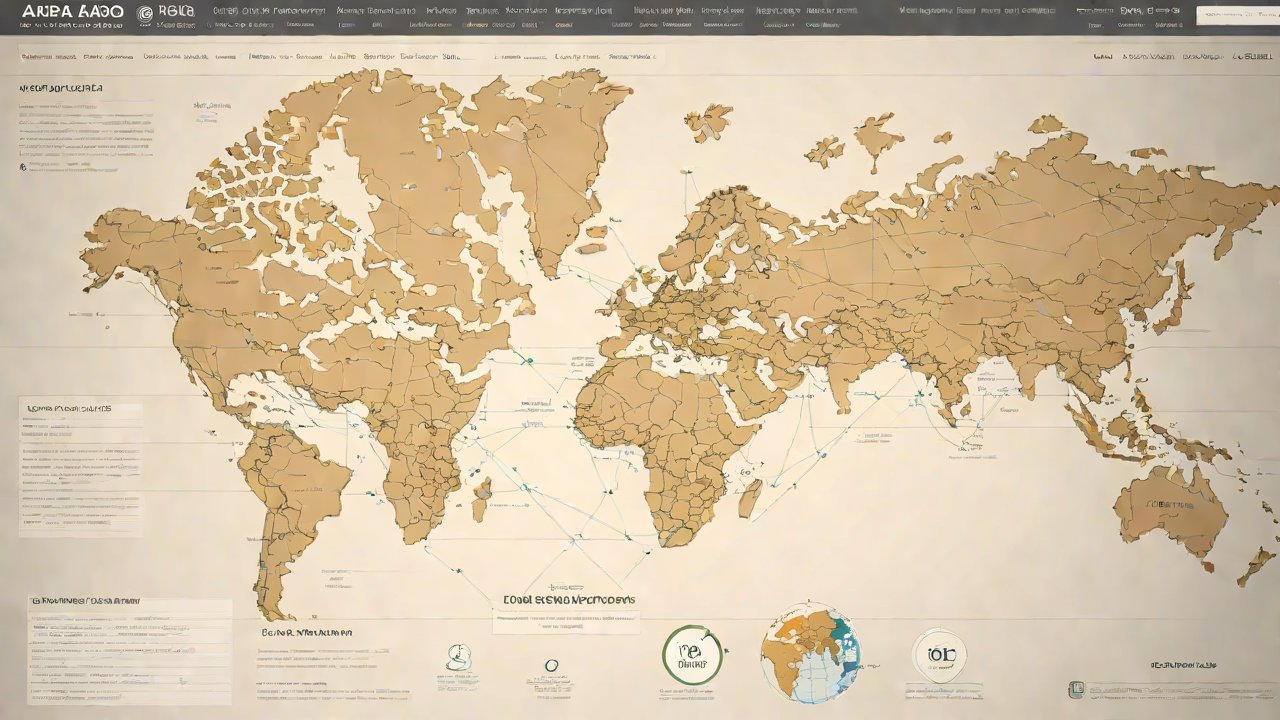Screen dimensions: 1280x720
Task: Click the Australia landmass on the map
Action: [x=1170, y=510]
